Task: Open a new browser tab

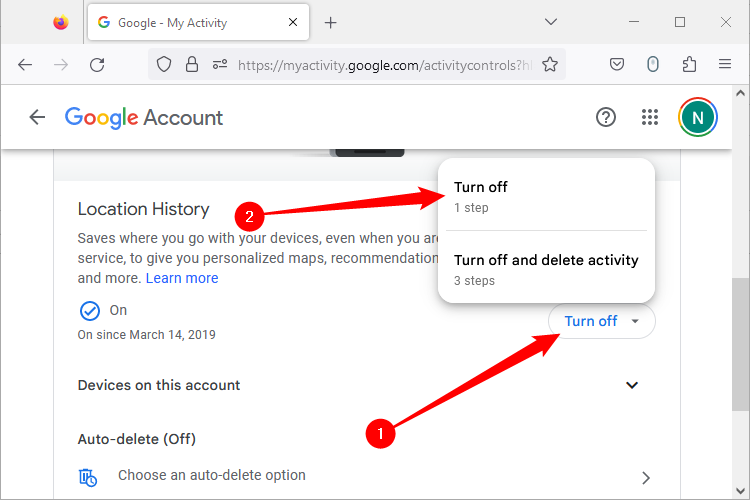Action: click(331, 22)
